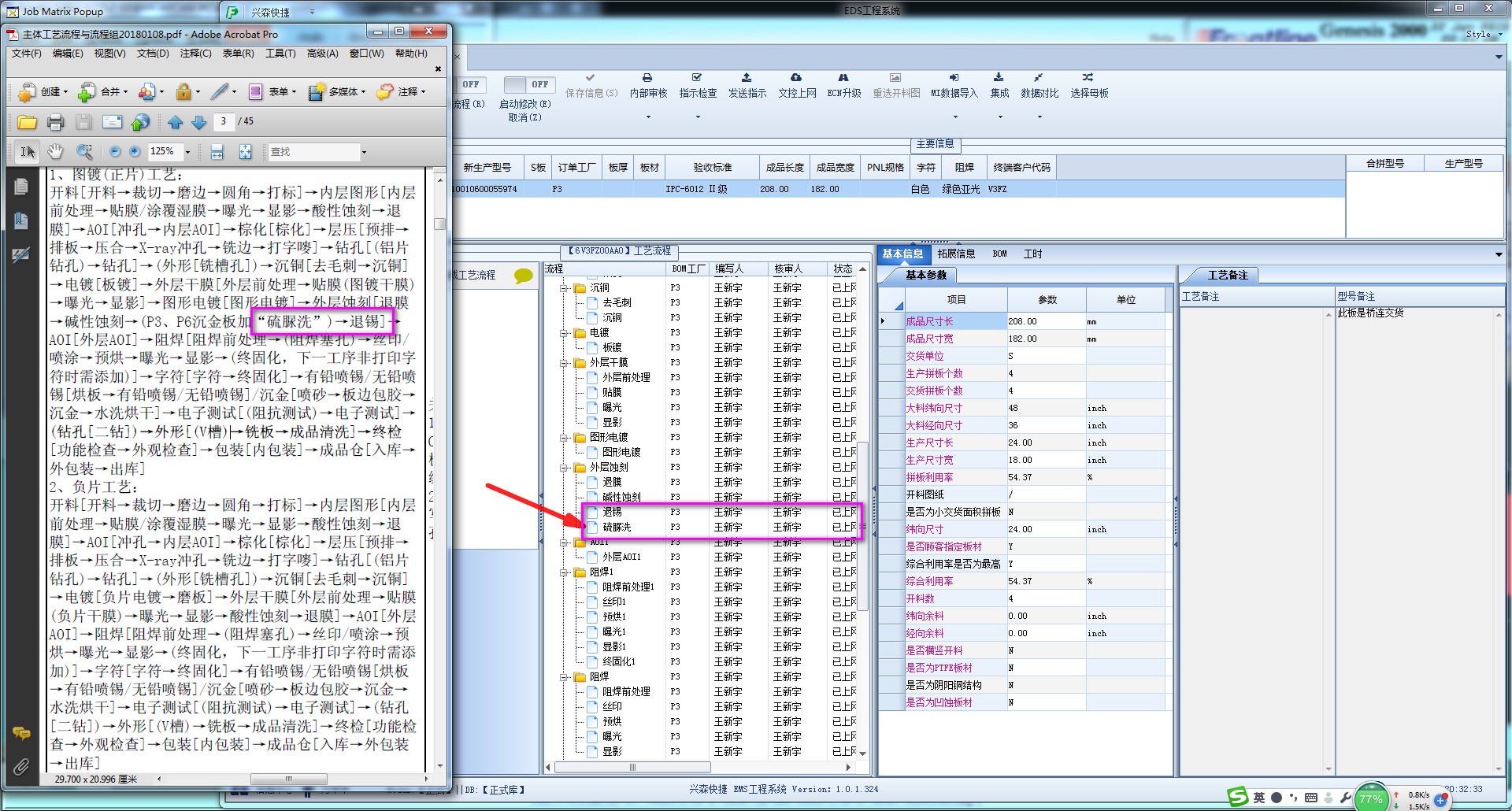Click the fit full page icon in Acrobat

pyautogui.click(x=246, y=152)
